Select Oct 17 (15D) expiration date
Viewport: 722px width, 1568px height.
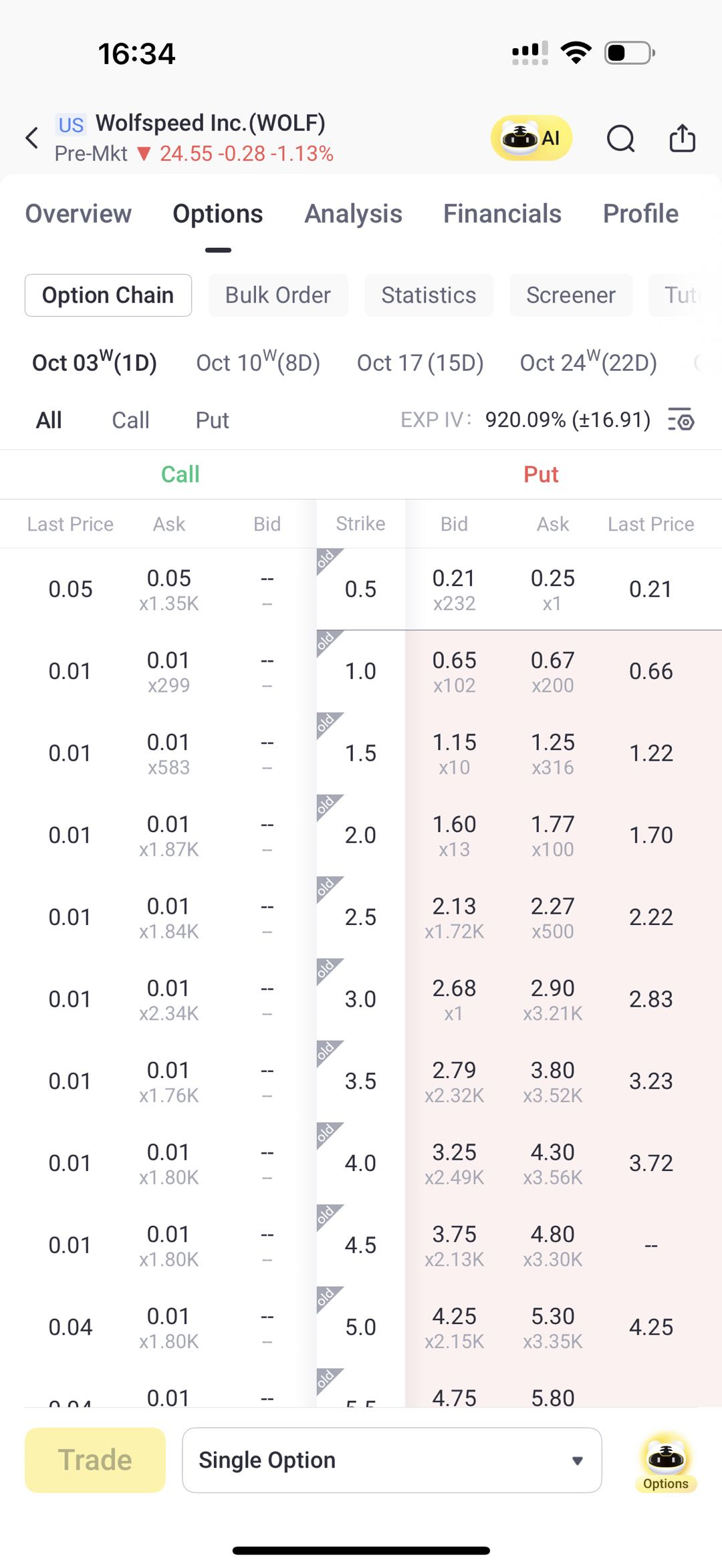click(420, 363)
